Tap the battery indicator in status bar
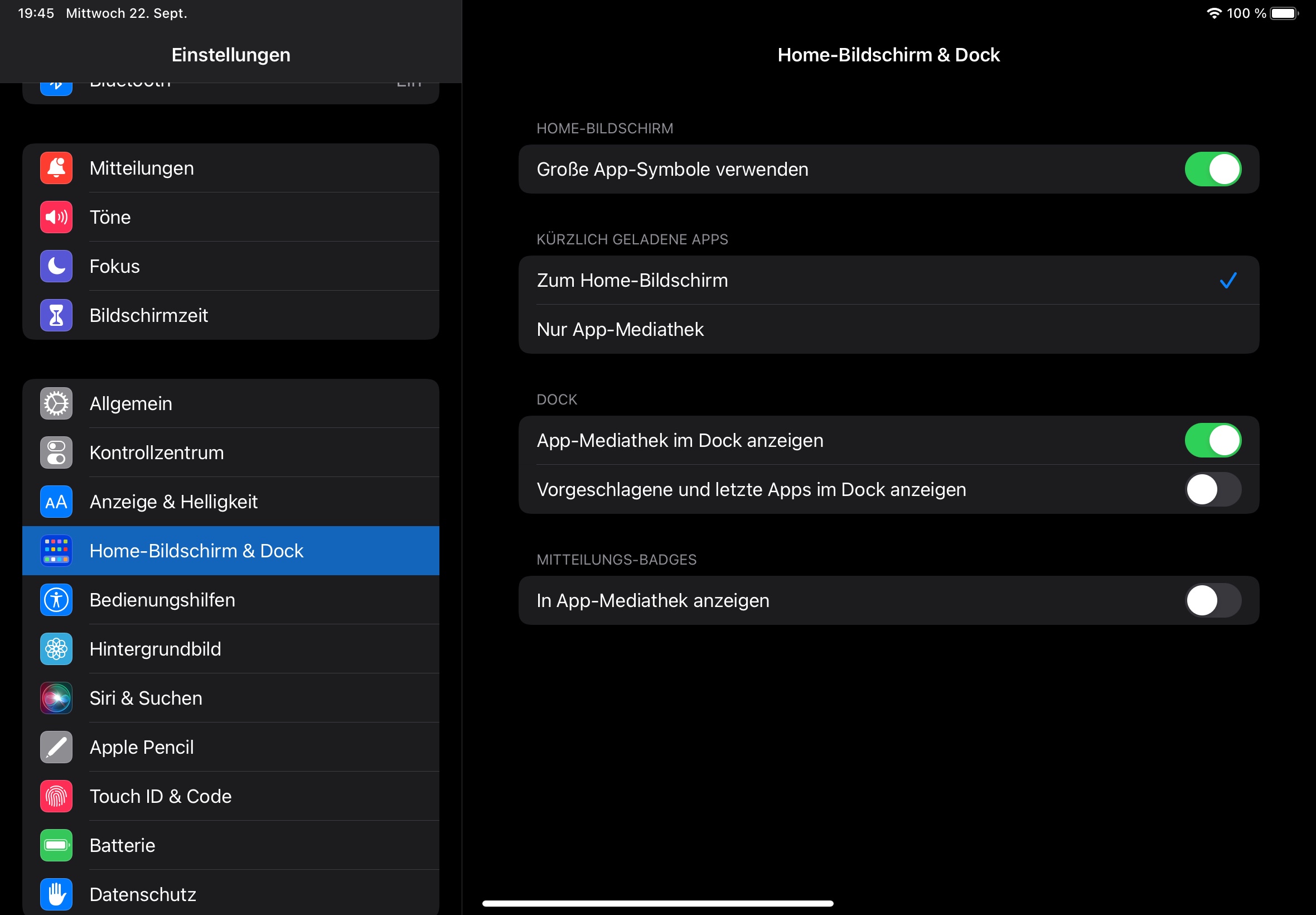The height and width of the screenshot is (915, 1316). point(1283,13)
